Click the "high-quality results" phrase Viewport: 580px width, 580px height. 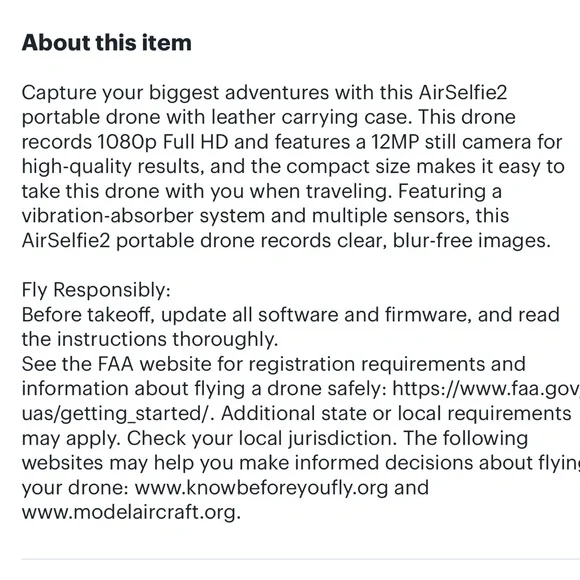tap(113, 167)
